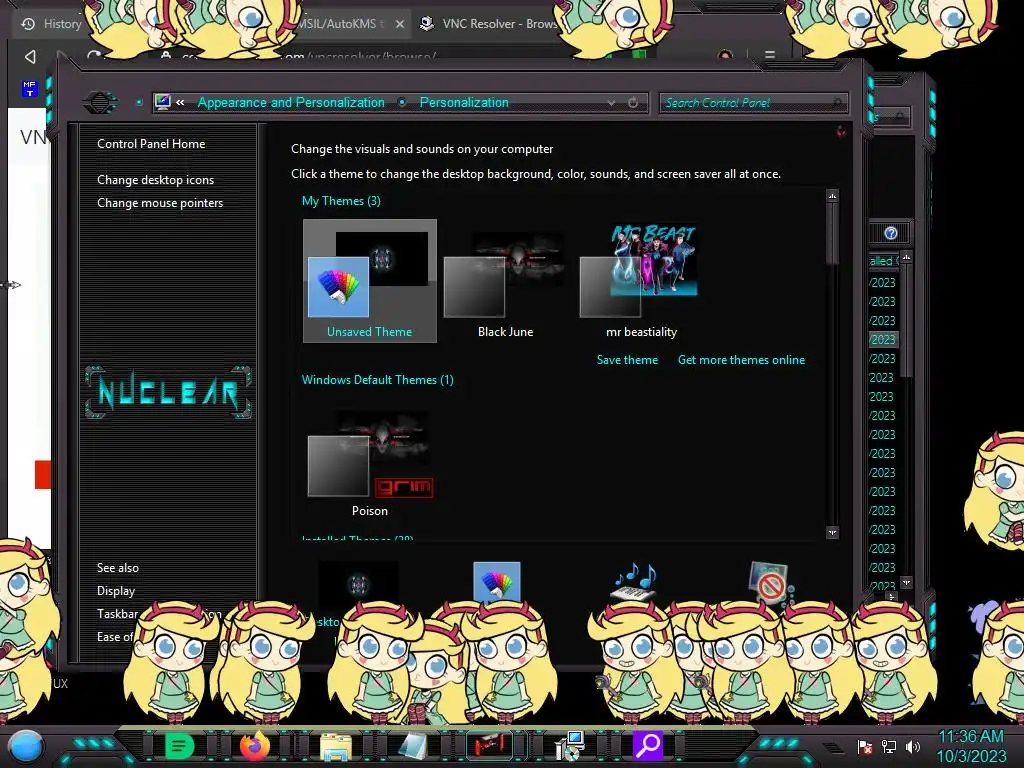This screenshot has height=768, width=1024.
Task: Click the search magnifier in Search Control Panel
Action: point(837,103)
